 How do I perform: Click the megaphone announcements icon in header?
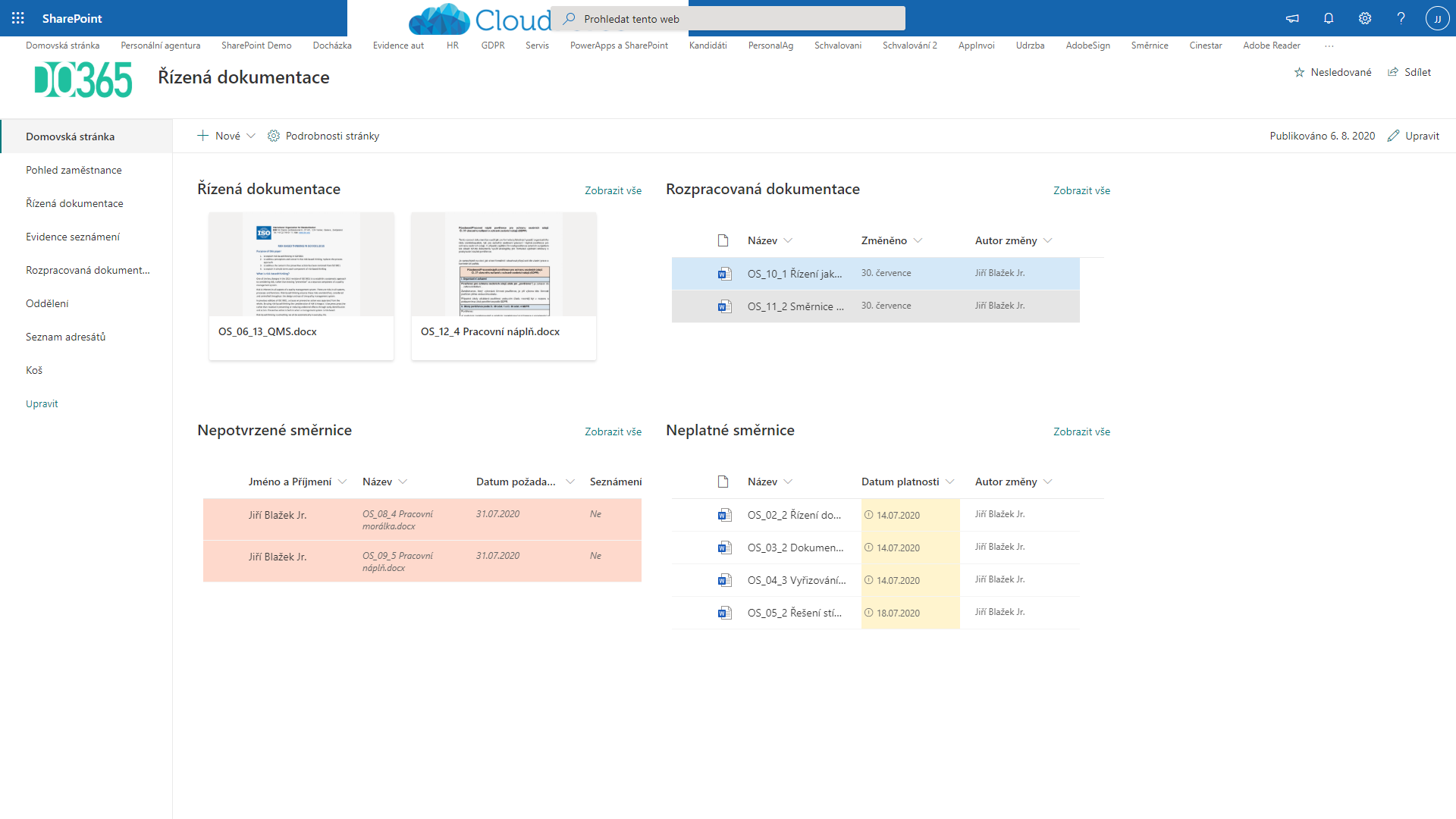tap(1292, 18)
